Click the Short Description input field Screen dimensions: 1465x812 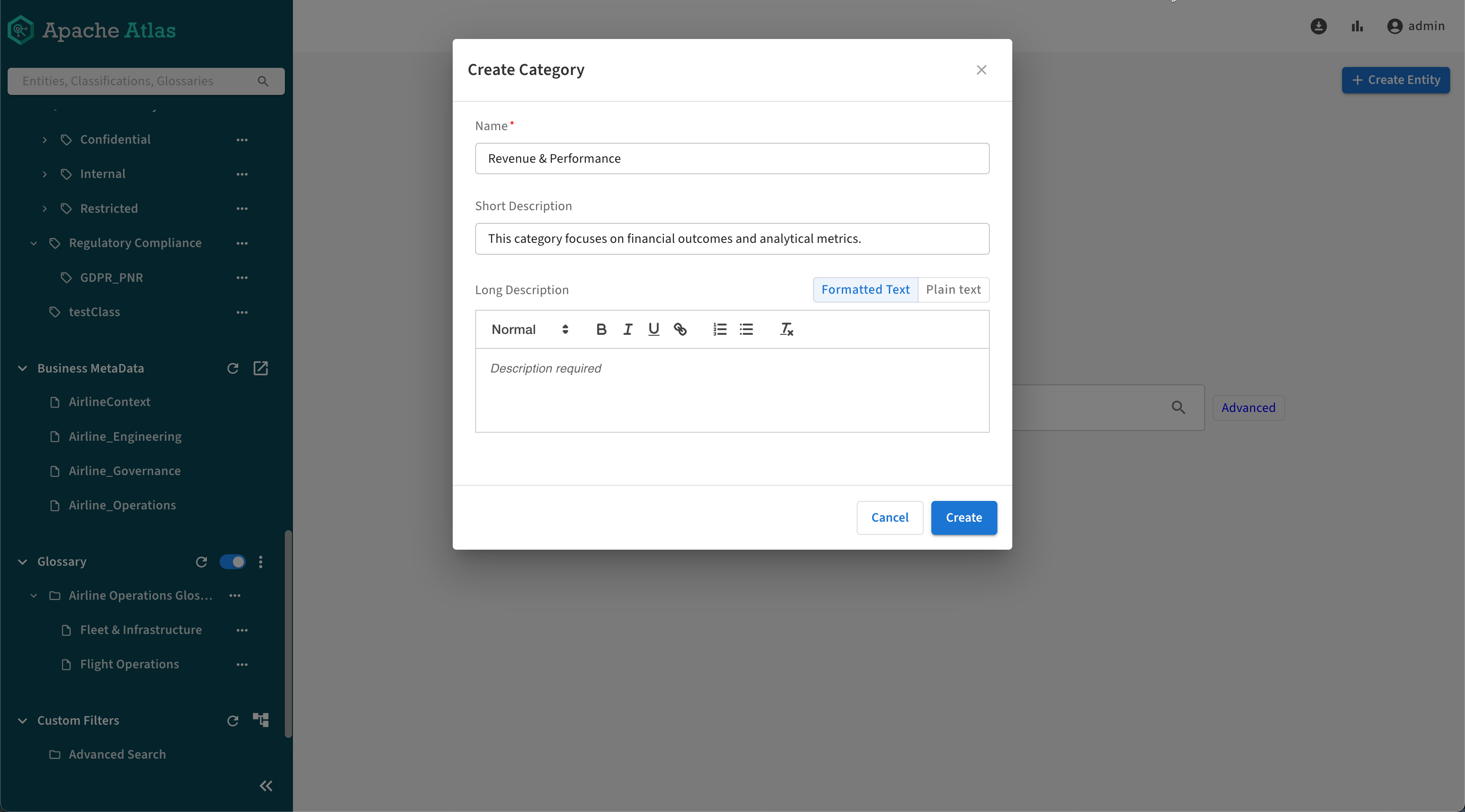732,239
